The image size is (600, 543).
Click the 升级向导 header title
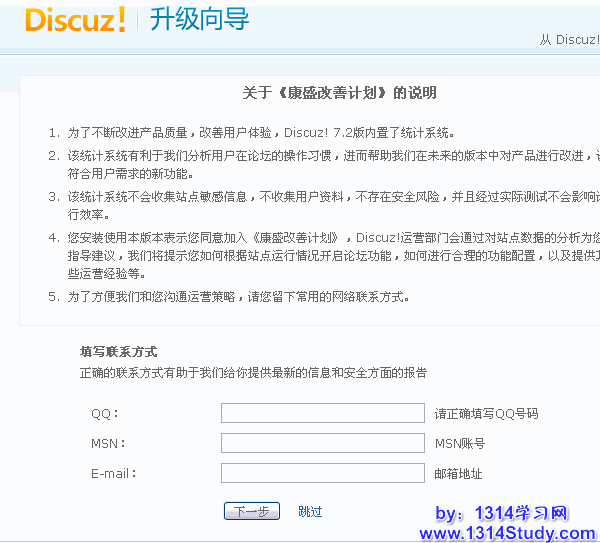click(x=200, y=19)
